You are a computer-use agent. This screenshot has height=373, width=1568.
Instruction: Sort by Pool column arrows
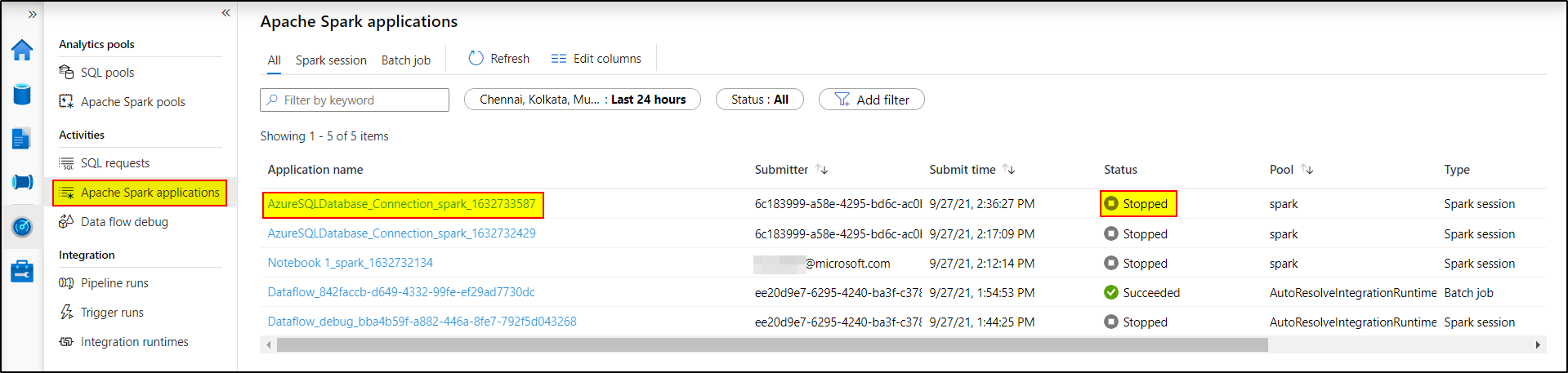[1307, 170]
